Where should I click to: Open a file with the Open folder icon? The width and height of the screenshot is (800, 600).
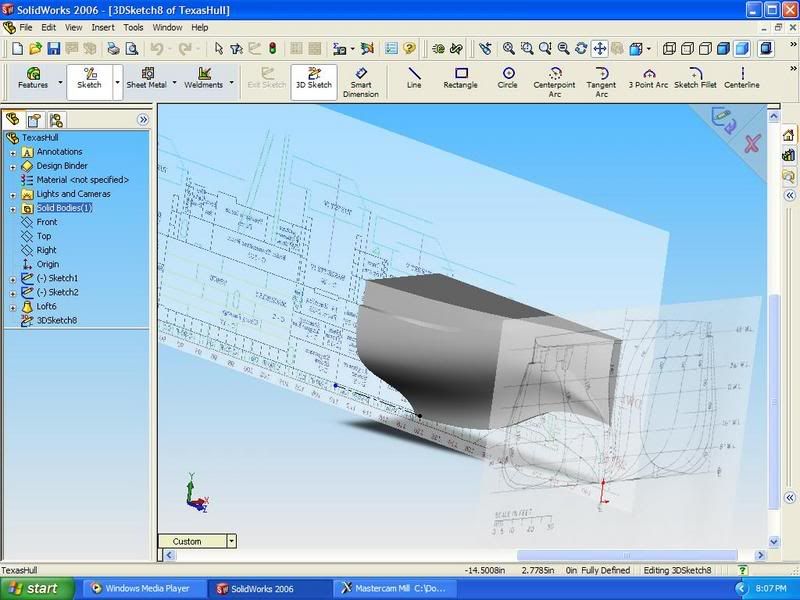point(35,49)
